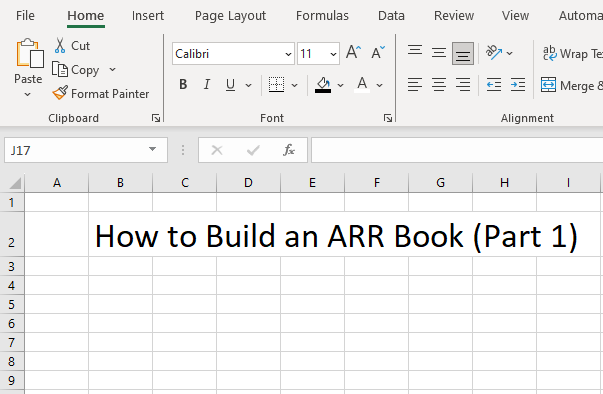Screen dimensions: 603x394
Task: Toggle italic formatting
Action: pos(207,85)
